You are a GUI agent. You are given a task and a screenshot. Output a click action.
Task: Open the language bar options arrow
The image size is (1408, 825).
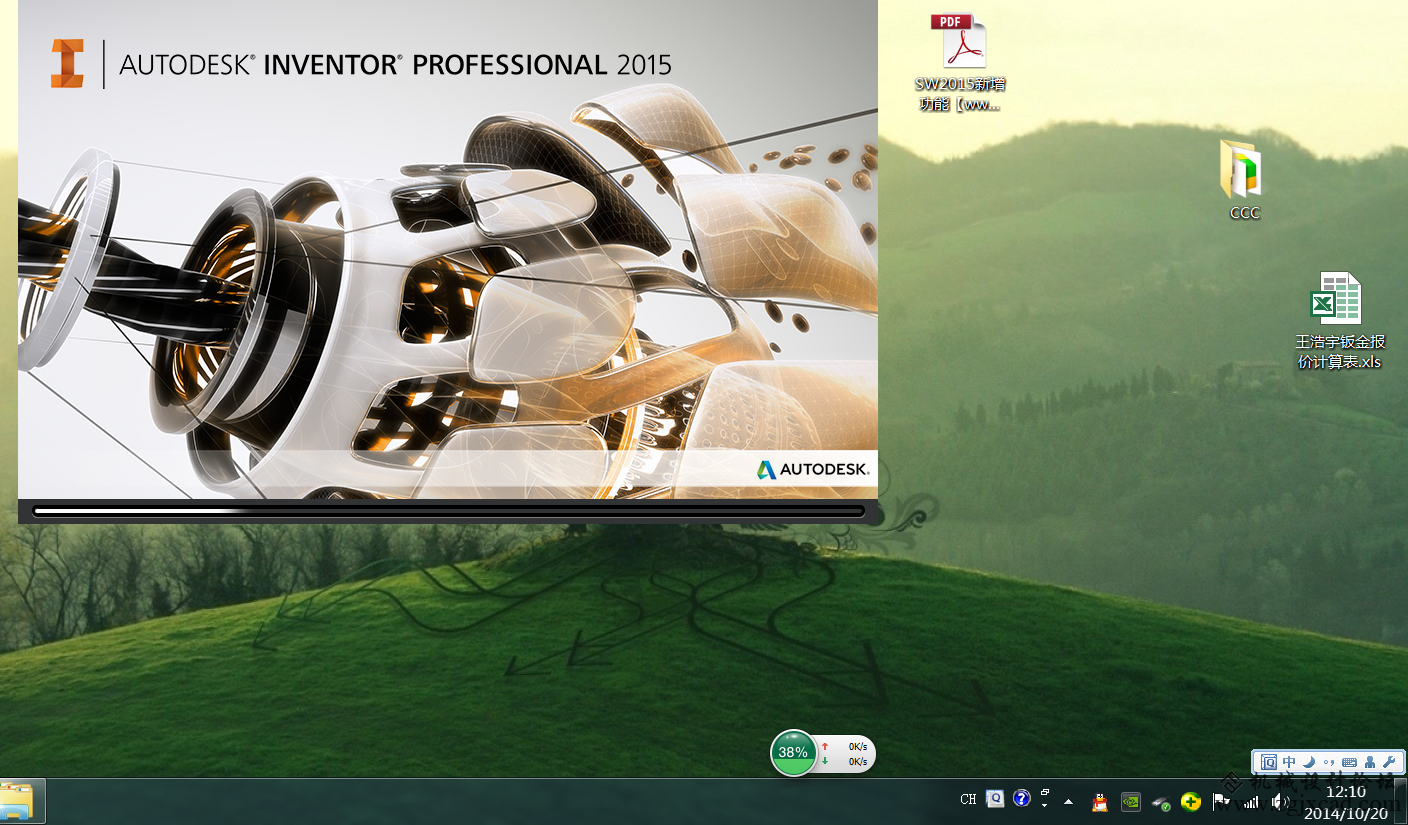[x=1044, y=805]
